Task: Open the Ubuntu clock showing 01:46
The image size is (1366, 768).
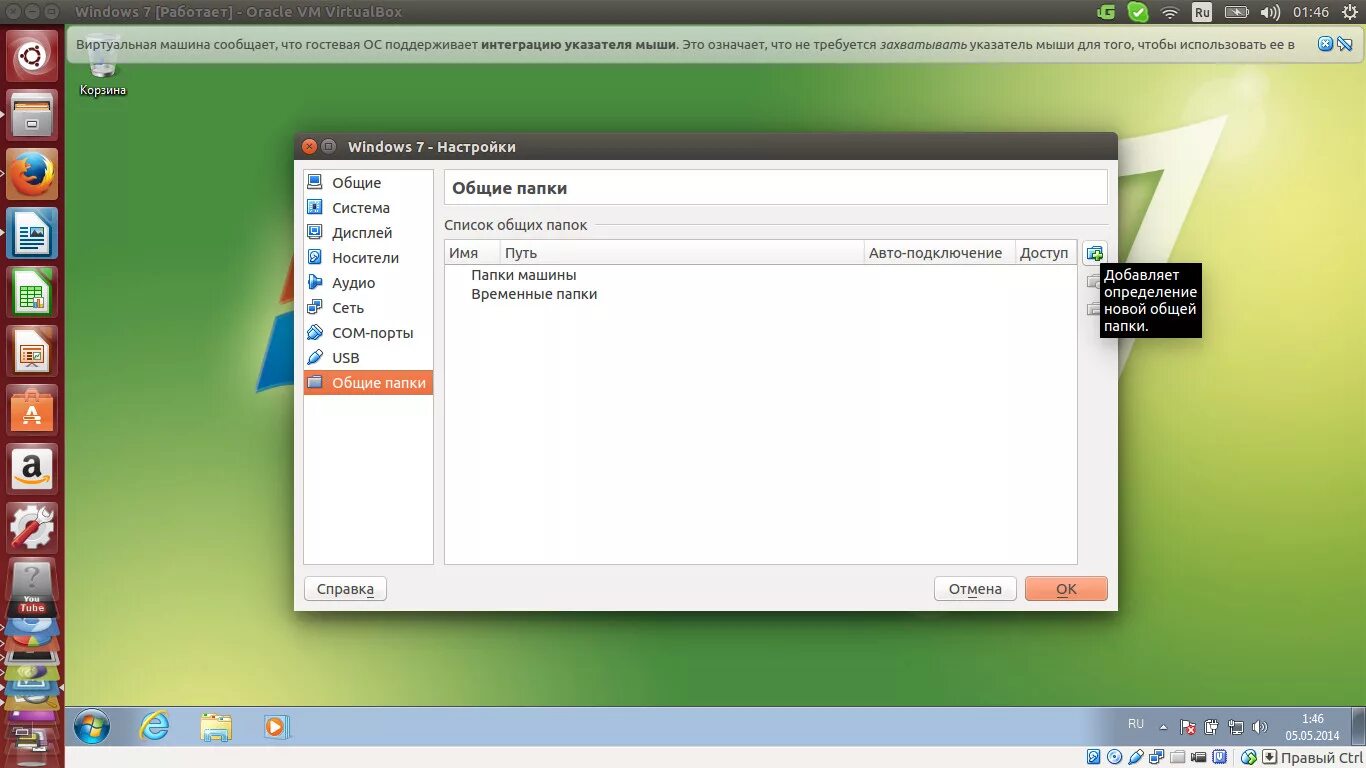Action: pos(1311,12)
